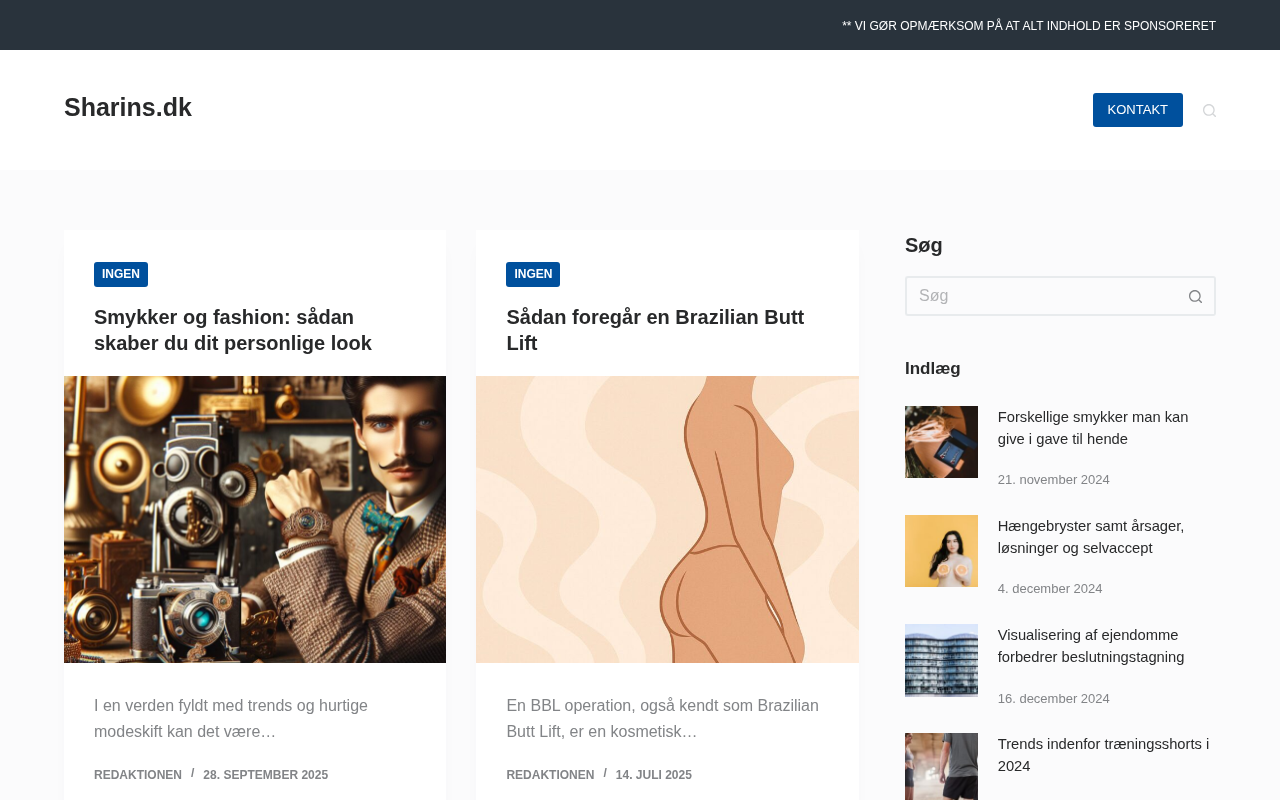Click the Brazilian Butt Lift illustration
Screen dimensions: 1280x800
(667, 519)
